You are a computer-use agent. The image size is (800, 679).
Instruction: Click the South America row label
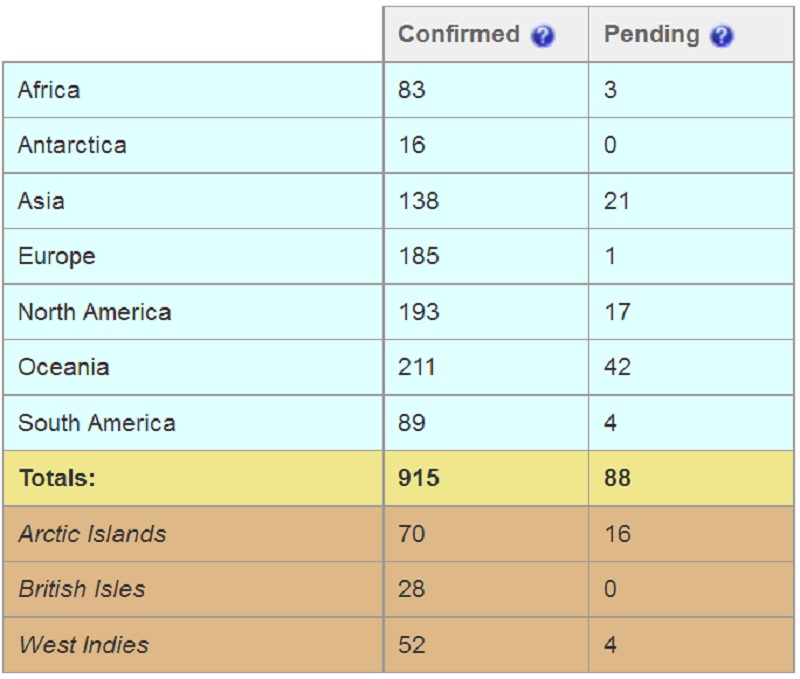coord(96,423)
